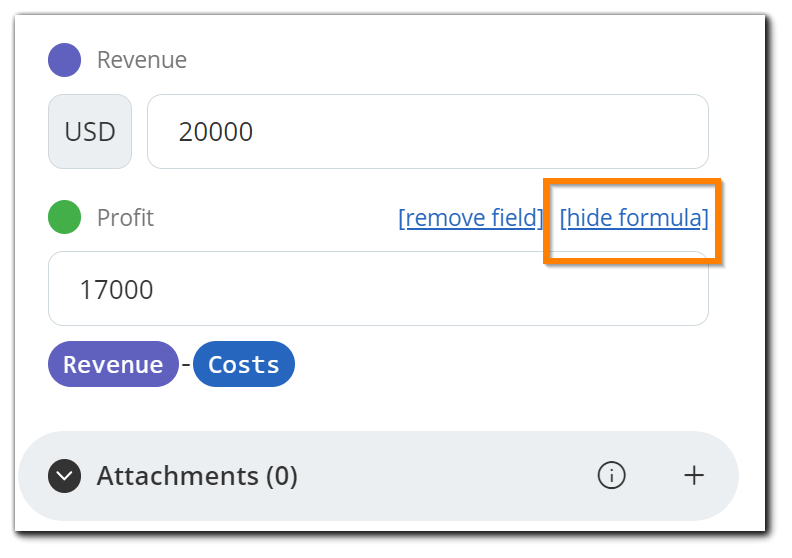Click the opening bracket of remove field
This screenshot has height=558, width=792.
click(x=402, y=218)
